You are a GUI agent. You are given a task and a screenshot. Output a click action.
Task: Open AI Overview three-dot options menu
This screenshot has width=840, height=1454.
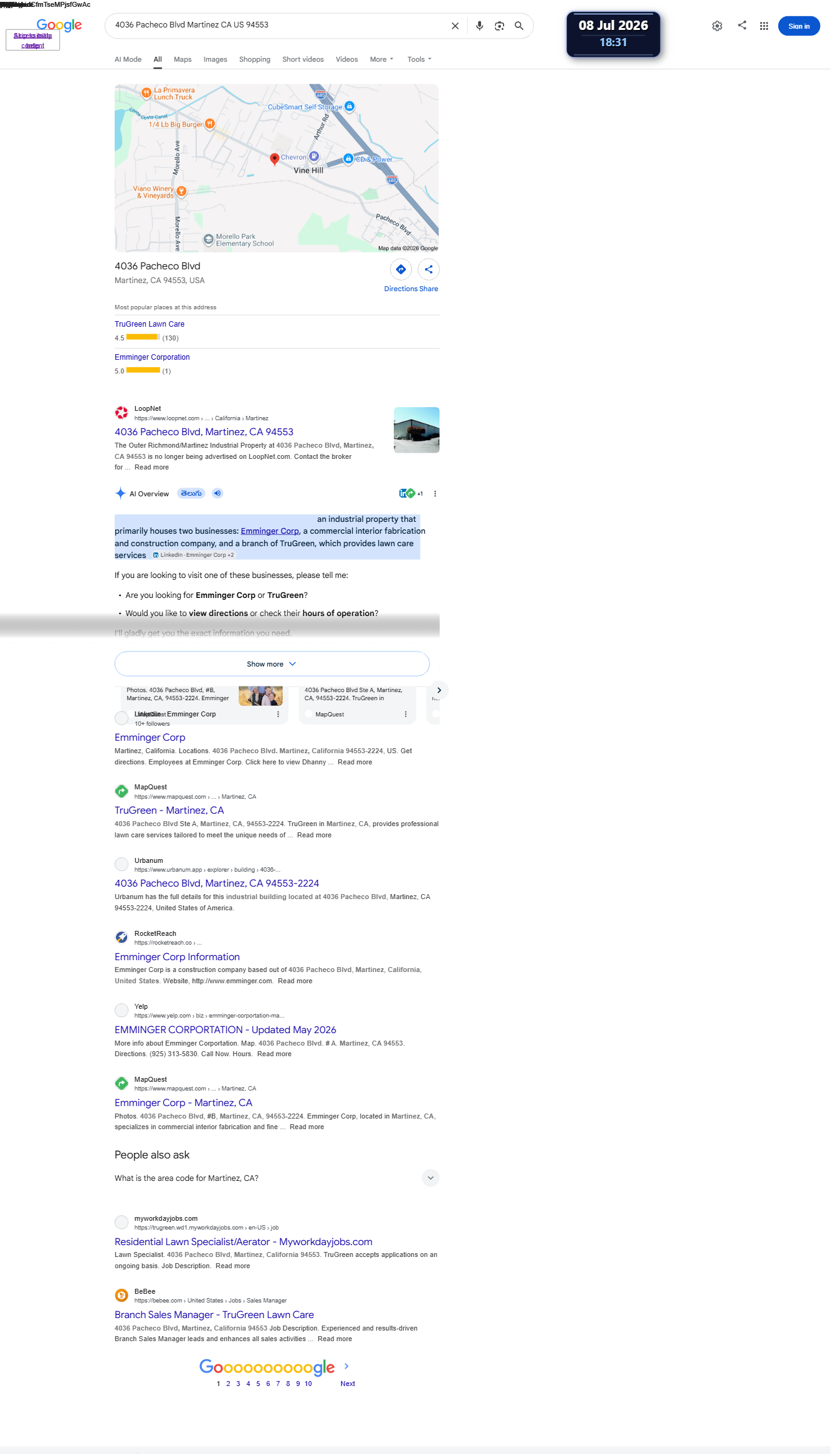pos(435,494)
